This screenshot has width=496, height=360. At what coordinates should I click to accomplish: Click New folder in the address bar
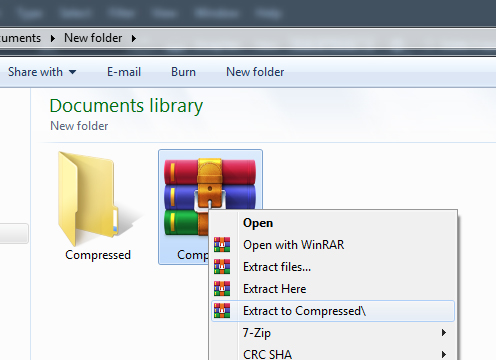click(93, 38)
